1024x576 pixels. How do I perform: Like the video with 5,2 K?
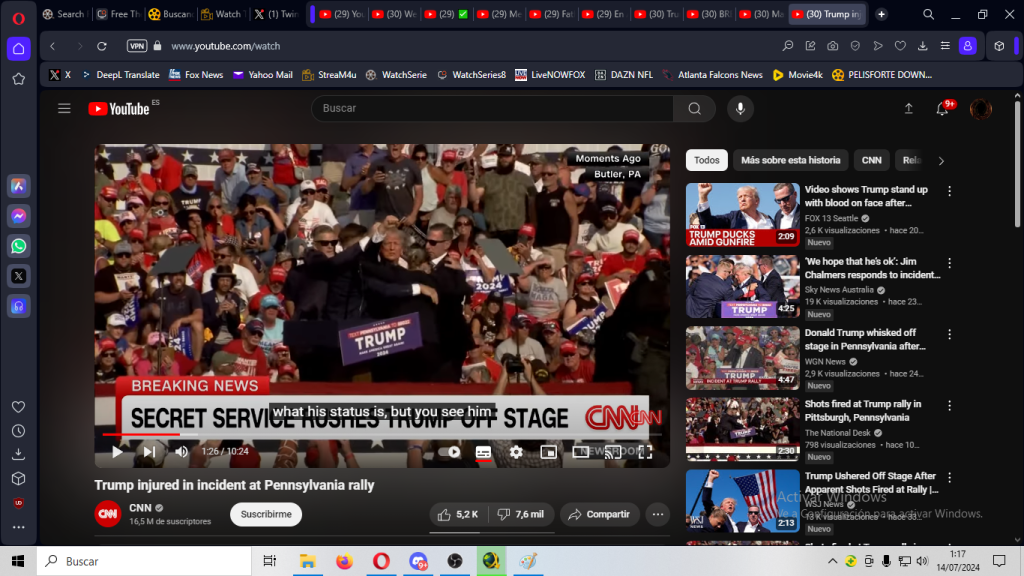point(458,515)
